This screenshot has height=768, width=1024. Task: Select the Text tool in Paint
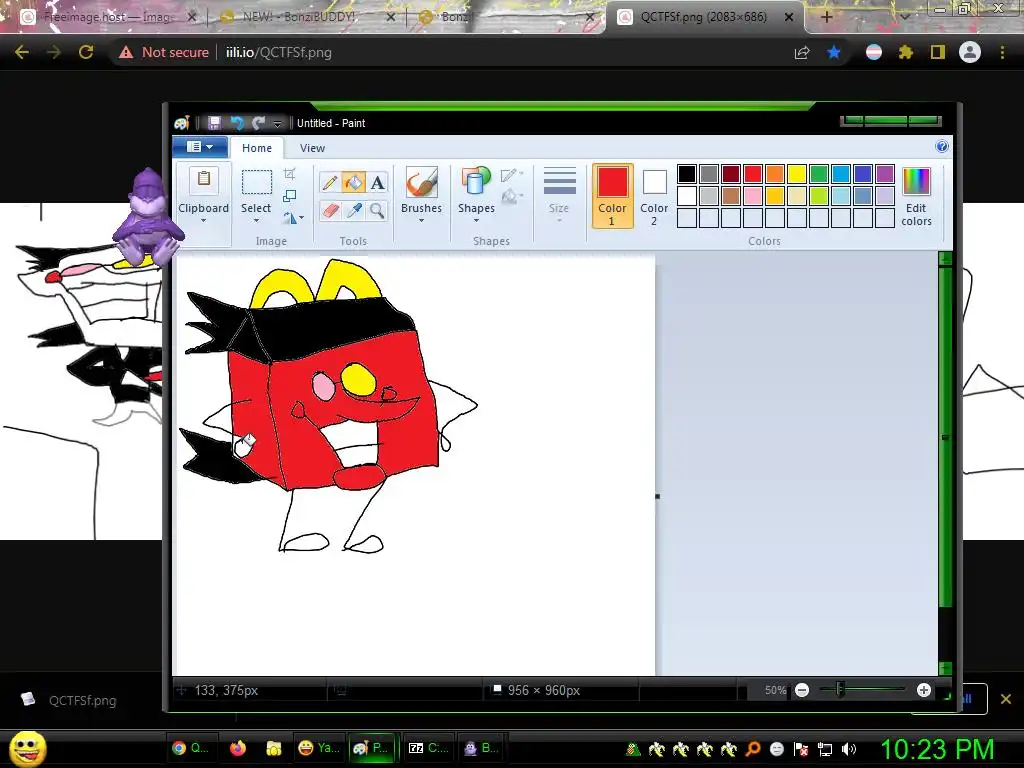(x=377, y=182)
